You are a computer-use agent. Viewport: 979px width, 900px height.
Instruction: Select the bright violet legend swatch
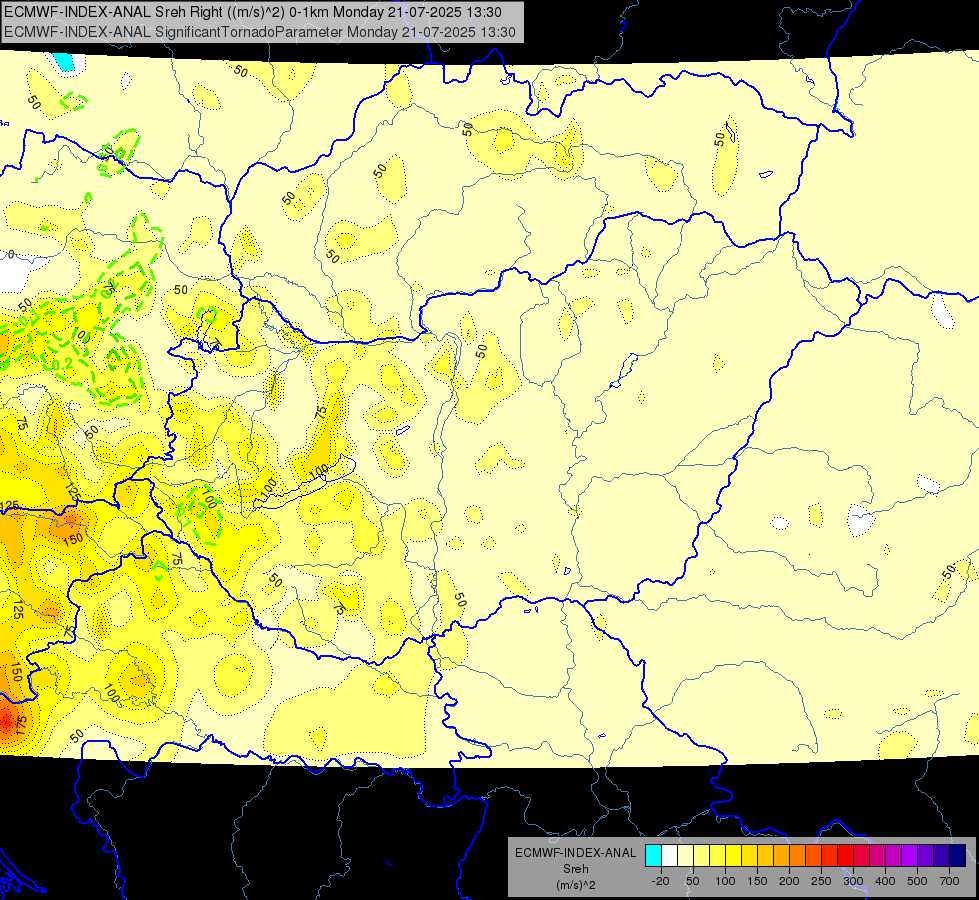[910, 856]
